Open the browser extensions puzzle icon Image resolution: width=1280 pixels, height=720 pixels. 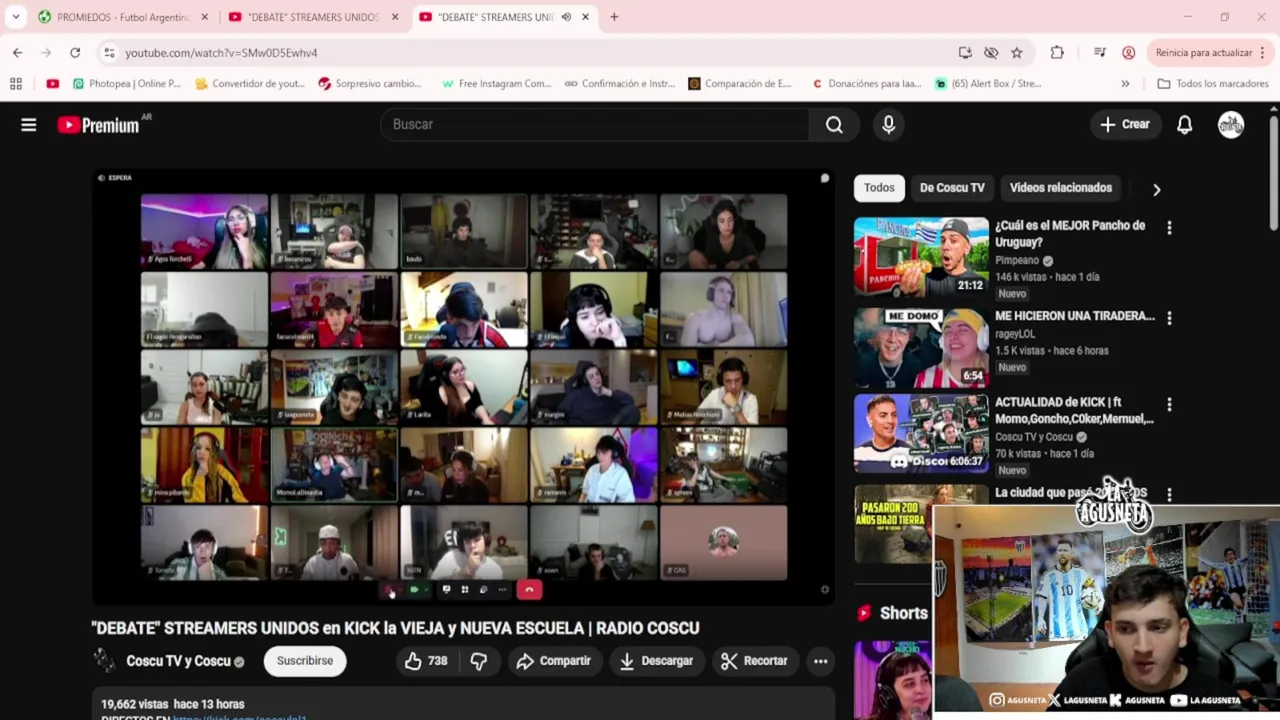tap(1057, 52)
